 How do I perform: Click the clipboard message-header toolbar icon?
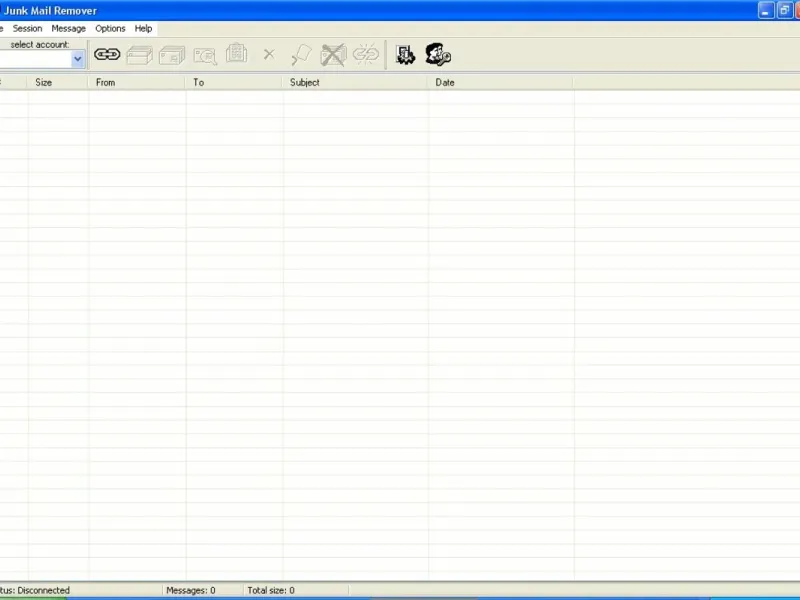[237, 53]
